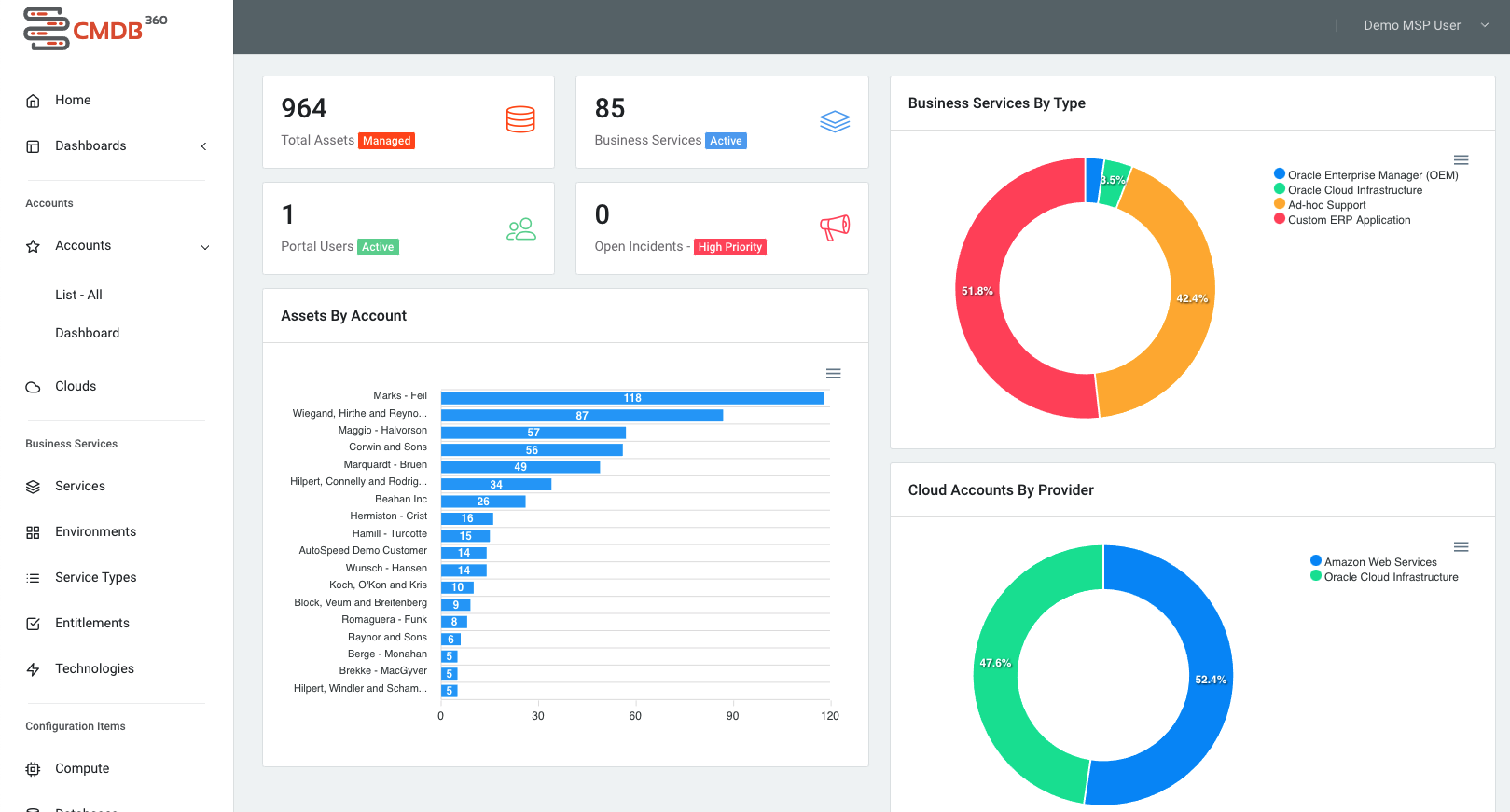This screenshot has width=1510, height=812.
Task: Click the Active badge on Portal Users
Action: 378,247
